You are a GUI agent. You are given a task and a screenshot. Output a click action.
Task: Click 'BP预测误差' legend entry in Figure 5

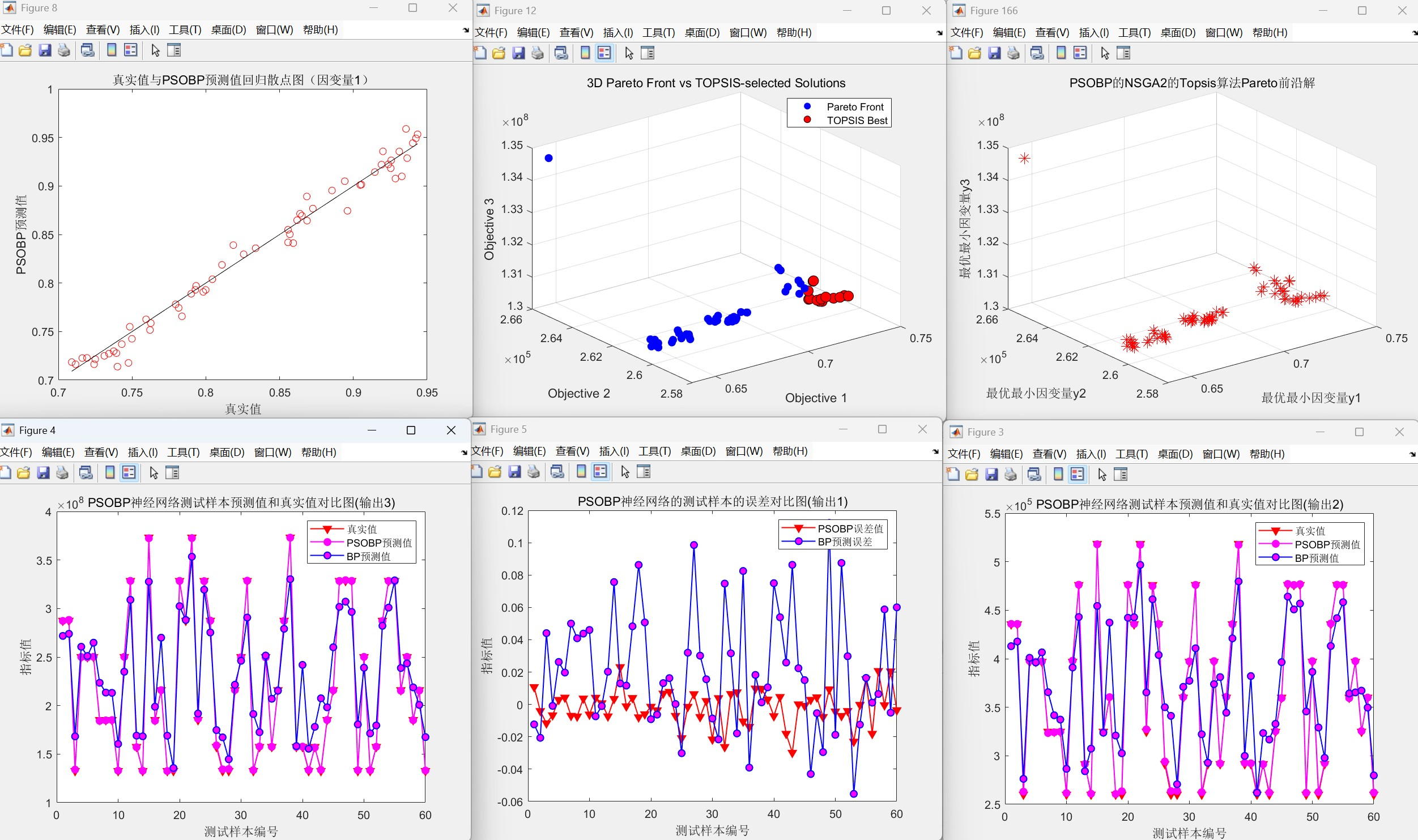(x=845, y=542)
